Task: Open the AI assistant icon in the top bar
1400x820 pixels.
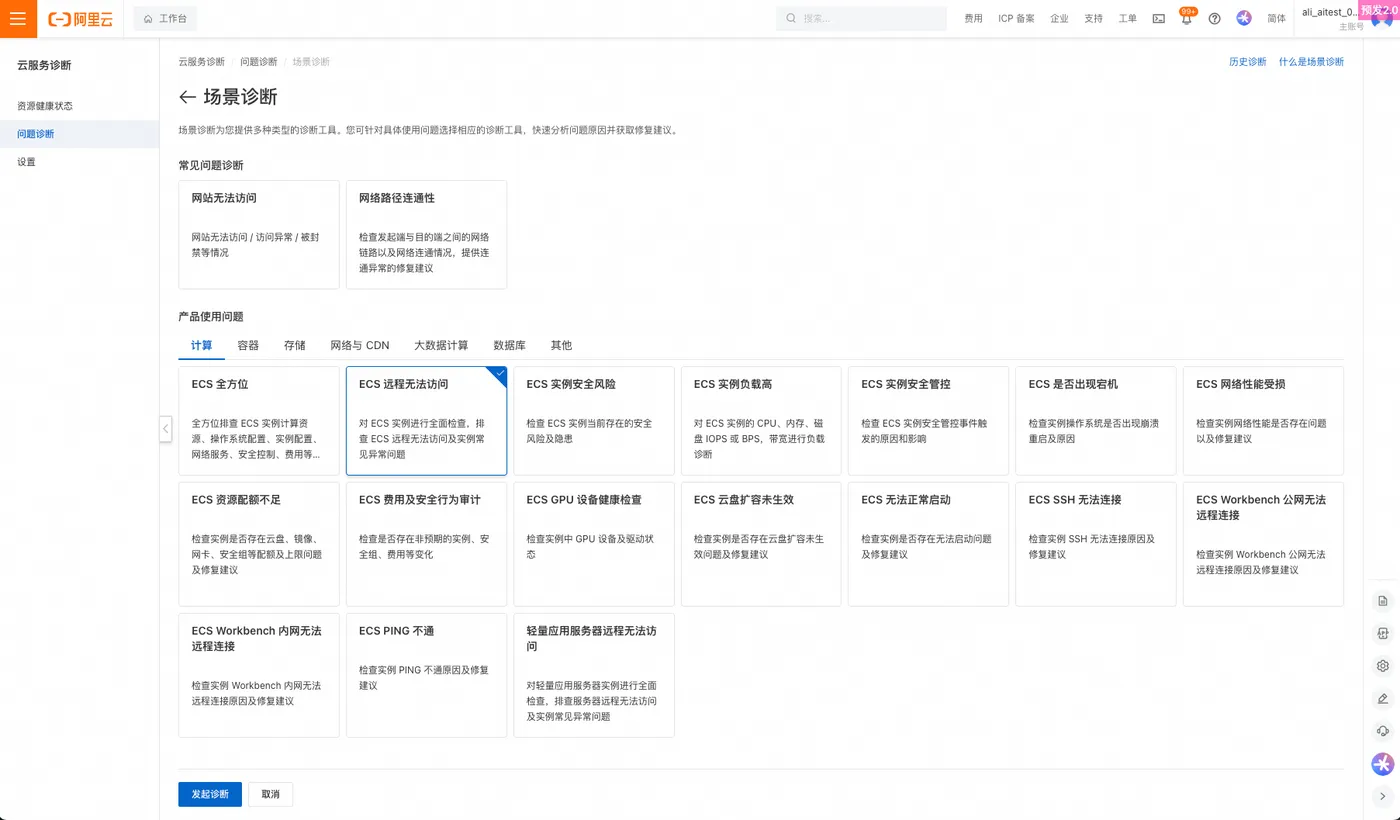Action: pos(1244,19)
